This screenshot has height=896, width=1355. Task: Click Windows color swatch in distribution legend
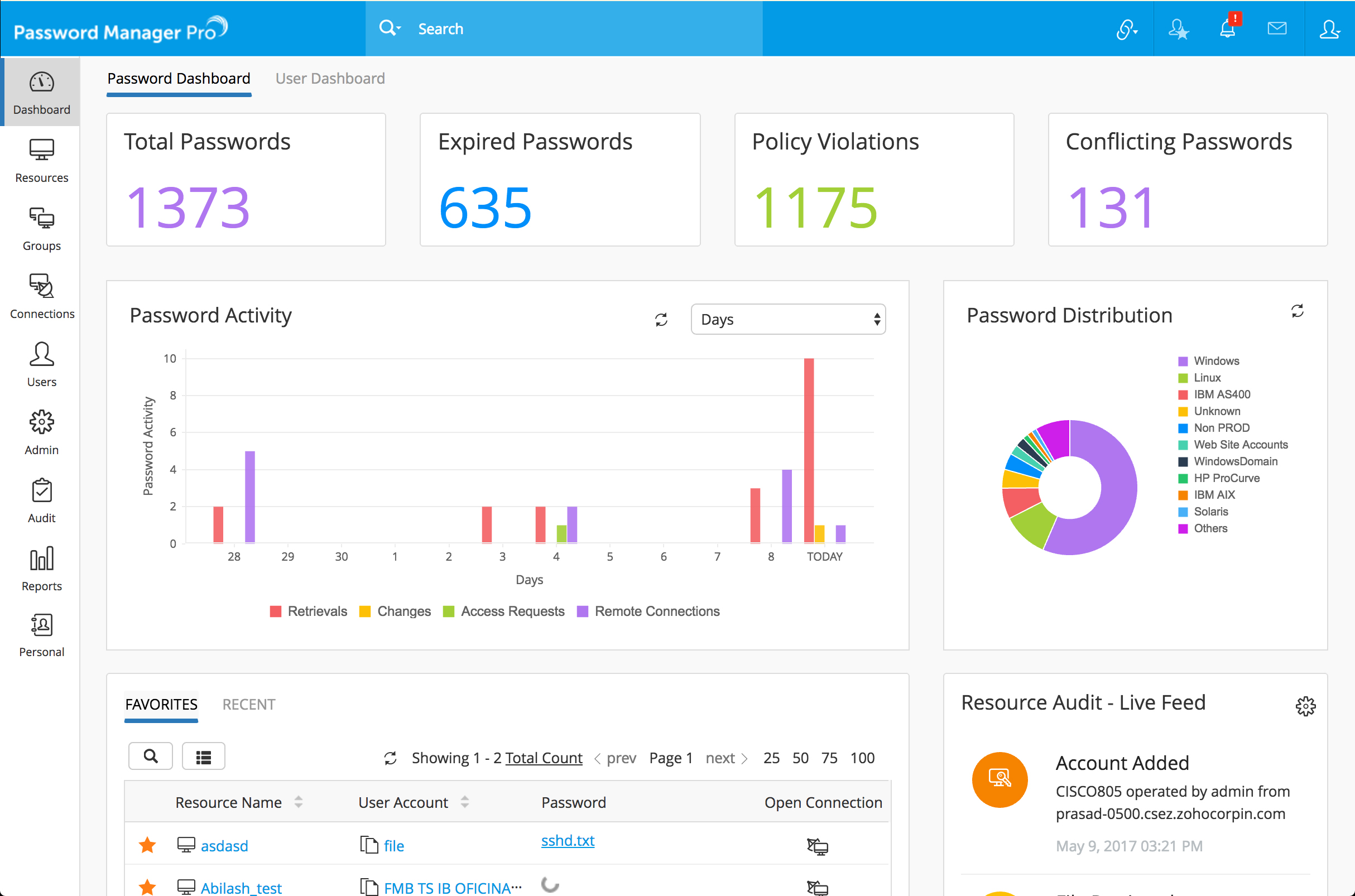point(1183,361)
